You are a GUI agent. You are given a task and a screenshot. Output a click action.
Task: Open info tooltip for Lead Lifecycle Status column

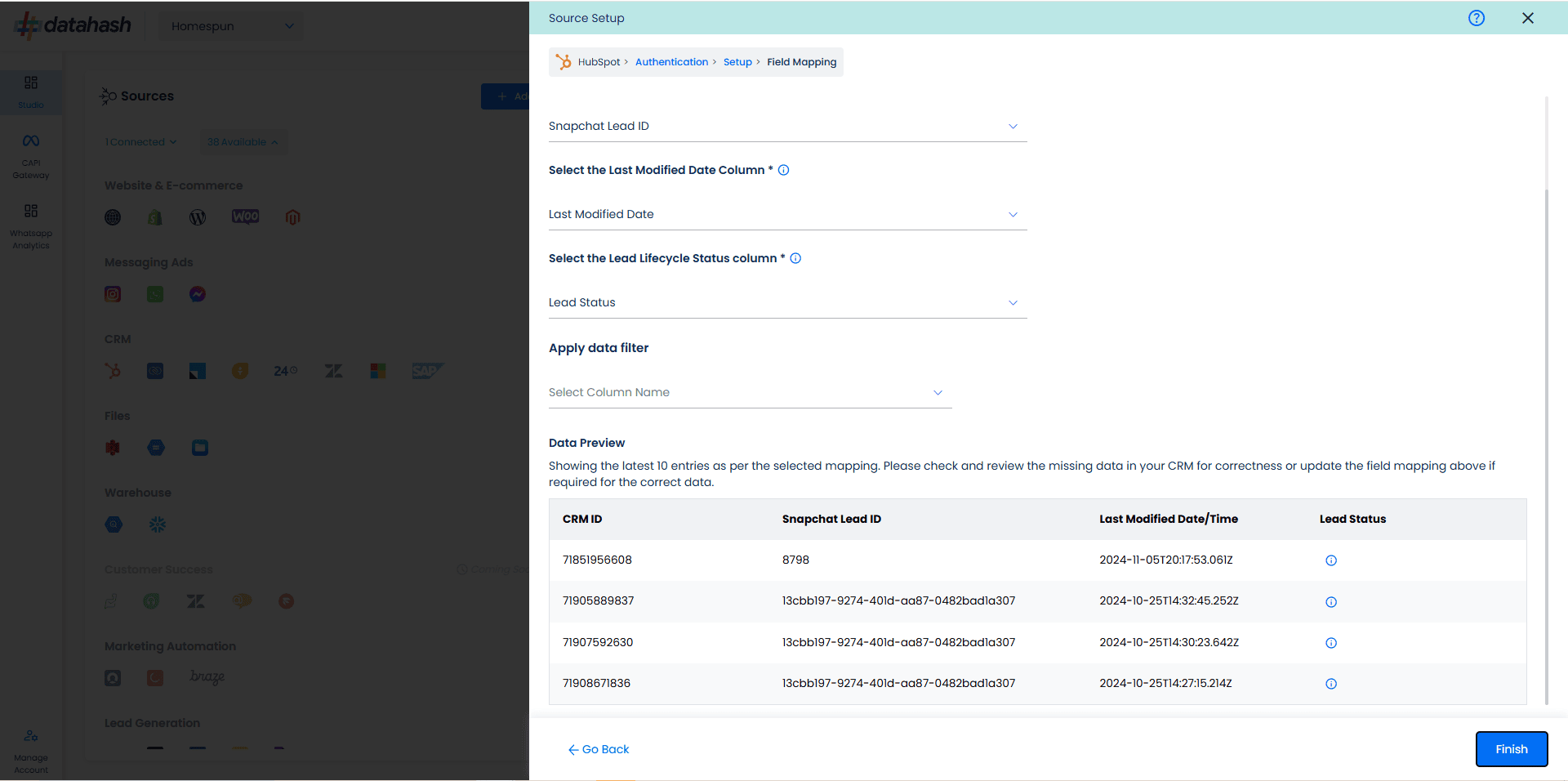click(x=795, y=258)
